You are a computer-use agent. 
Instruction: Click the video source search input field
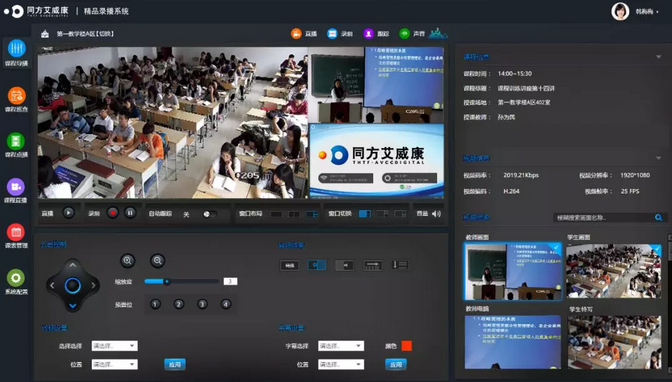point(603,218)
